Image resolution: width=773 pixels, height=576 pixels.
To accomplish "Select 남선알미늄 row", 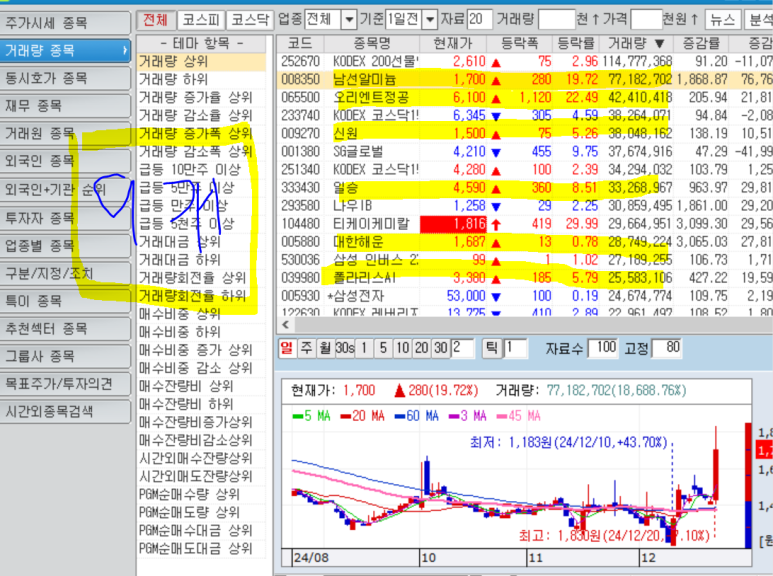I will [x=525, y=79].
